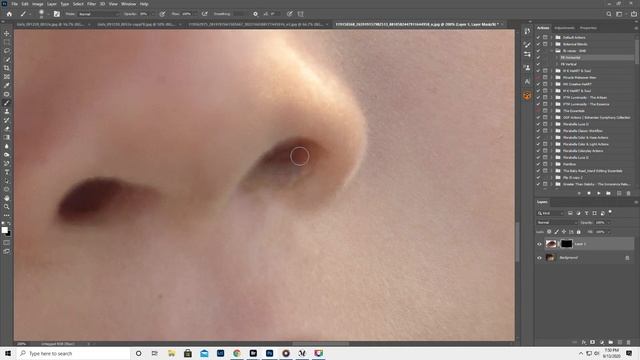Select the Eyedropper tool

tap(7, 85)
